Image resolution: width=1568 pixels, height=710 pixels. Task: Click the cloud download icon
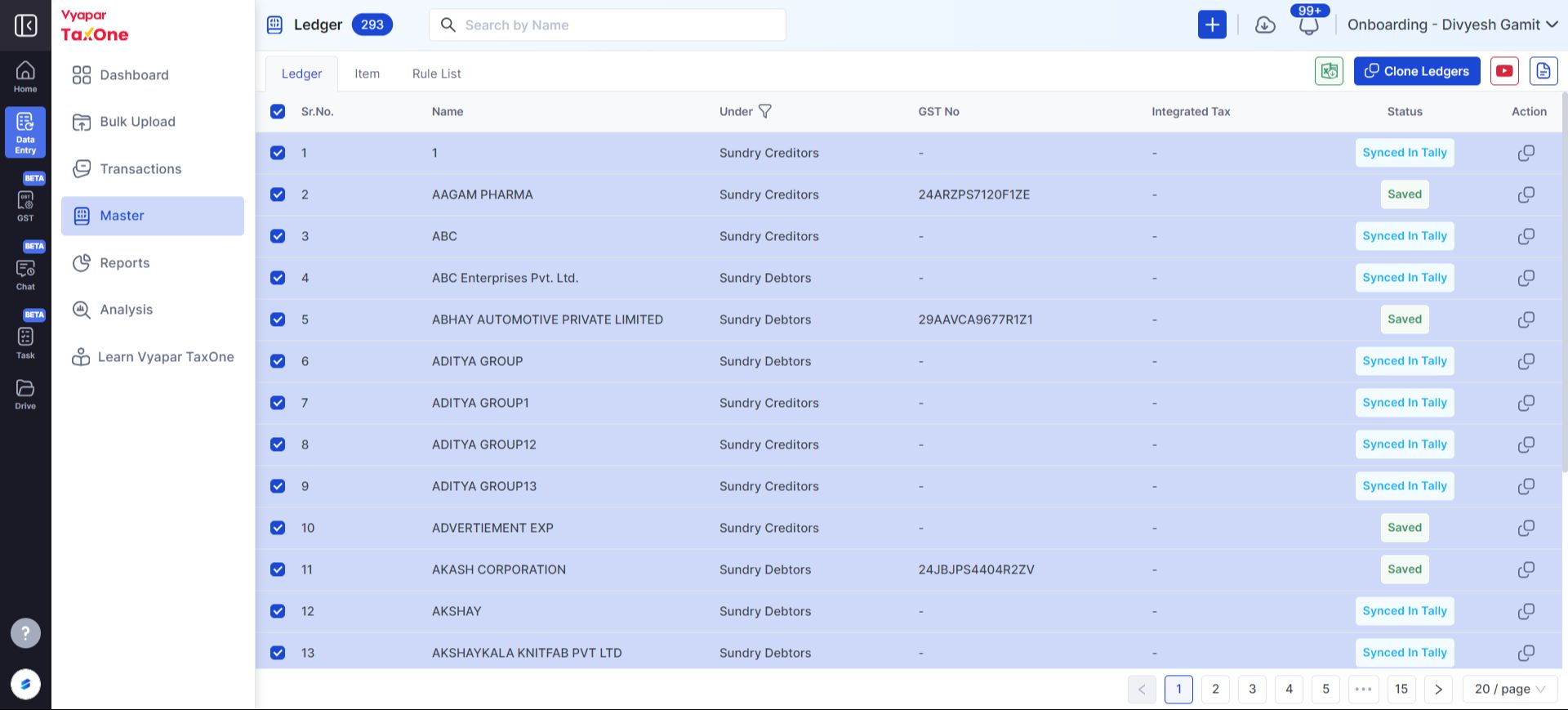1265,25
